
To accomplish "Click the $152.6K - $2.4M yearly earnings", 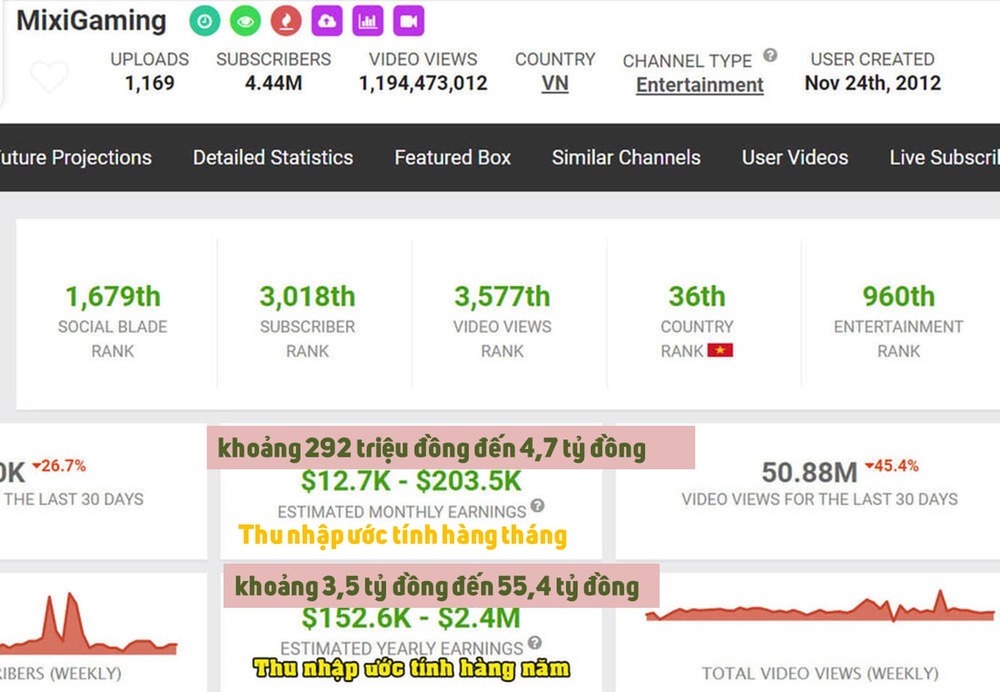I will [411, 617].
